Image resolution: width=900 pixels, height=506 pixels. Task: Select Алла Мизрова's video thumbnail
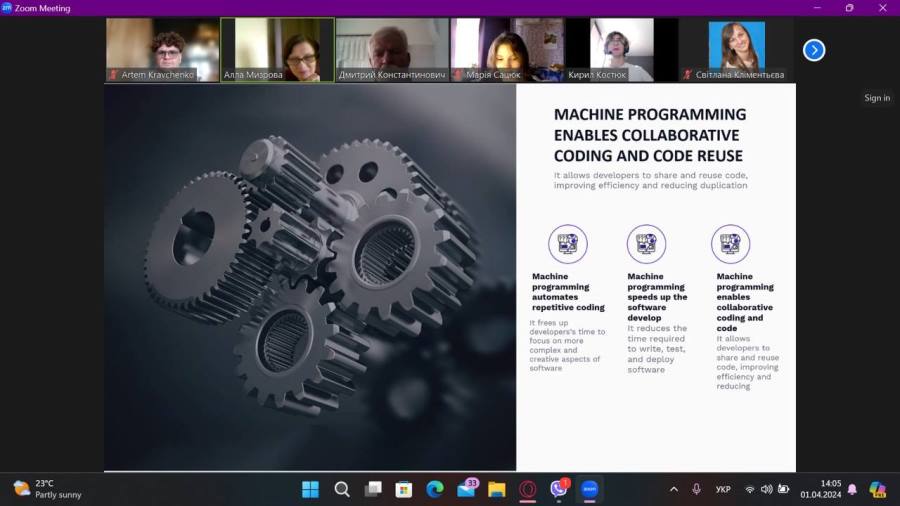(277, 50)
